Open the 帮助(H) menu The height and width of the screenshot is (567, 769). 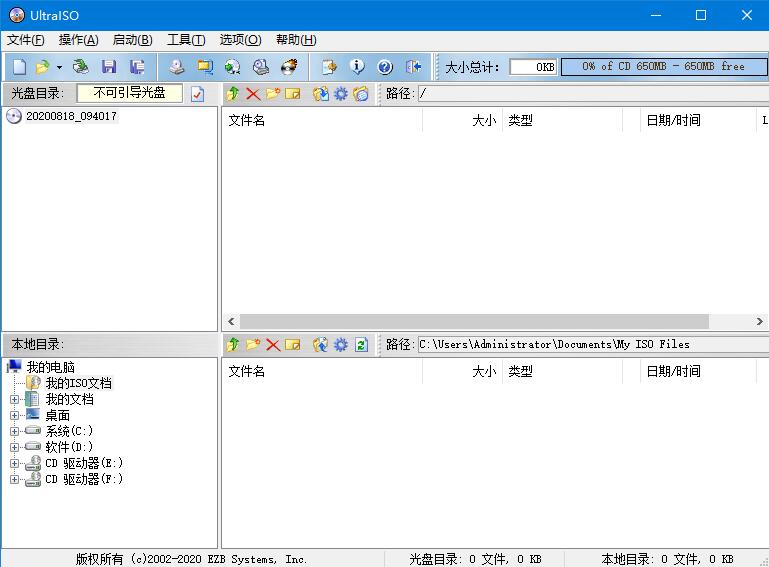[x=296, y=40]
